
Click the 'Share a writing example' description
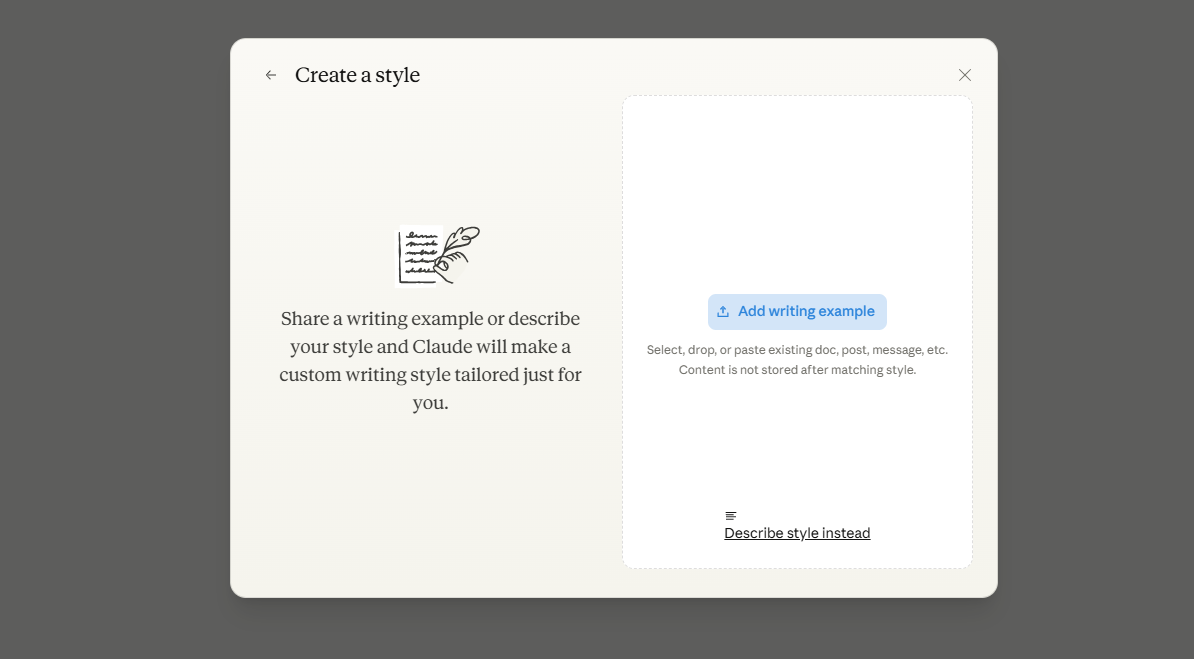pyautogui.click(x=430, y=319)
